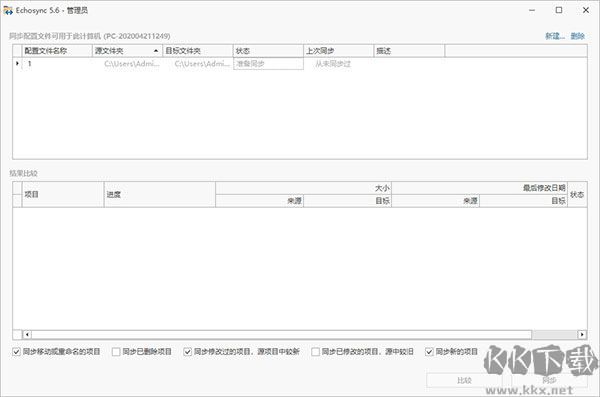Click the 最后修改日期 group header
Screen dimensions: 600x397
(x=479, y=188)
